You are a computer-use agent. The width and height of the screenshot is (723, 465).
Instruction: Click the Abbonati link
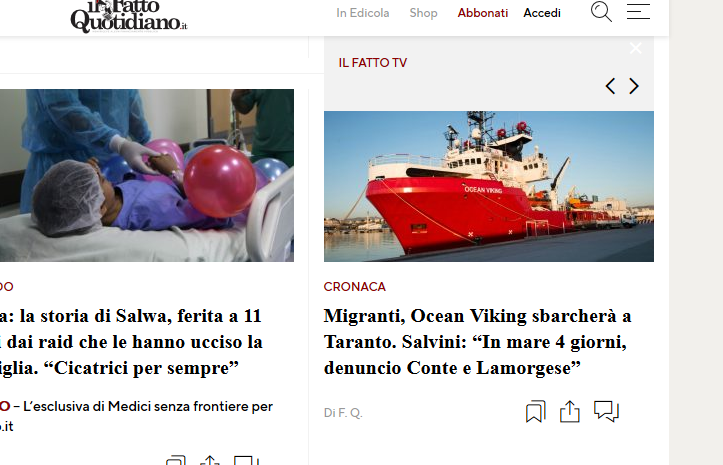pyautogui.click(x=482, y=13)
